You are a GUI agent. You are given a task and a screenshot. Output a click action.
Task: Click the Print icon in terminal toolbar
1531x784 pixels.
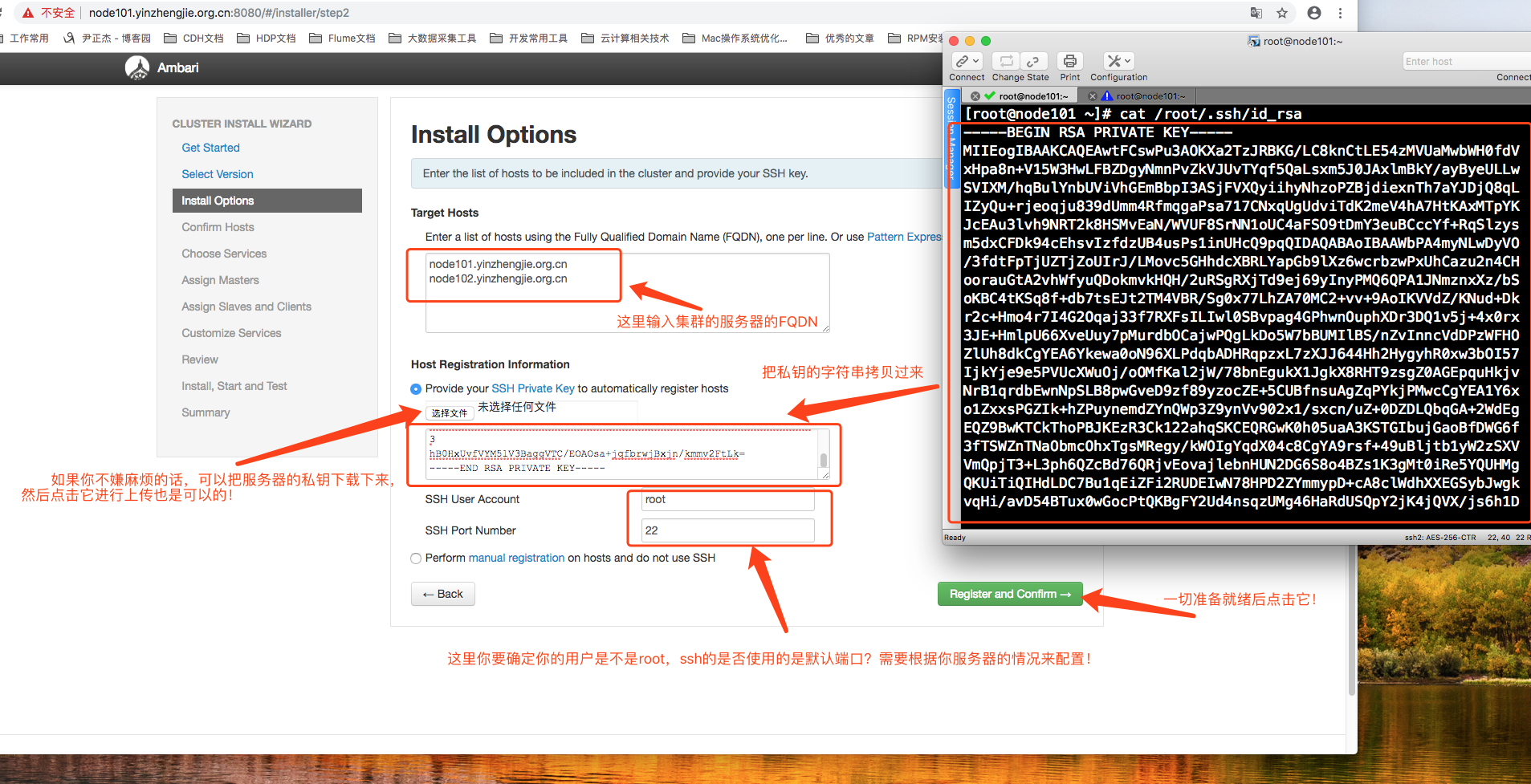(x=1069, y=61)
